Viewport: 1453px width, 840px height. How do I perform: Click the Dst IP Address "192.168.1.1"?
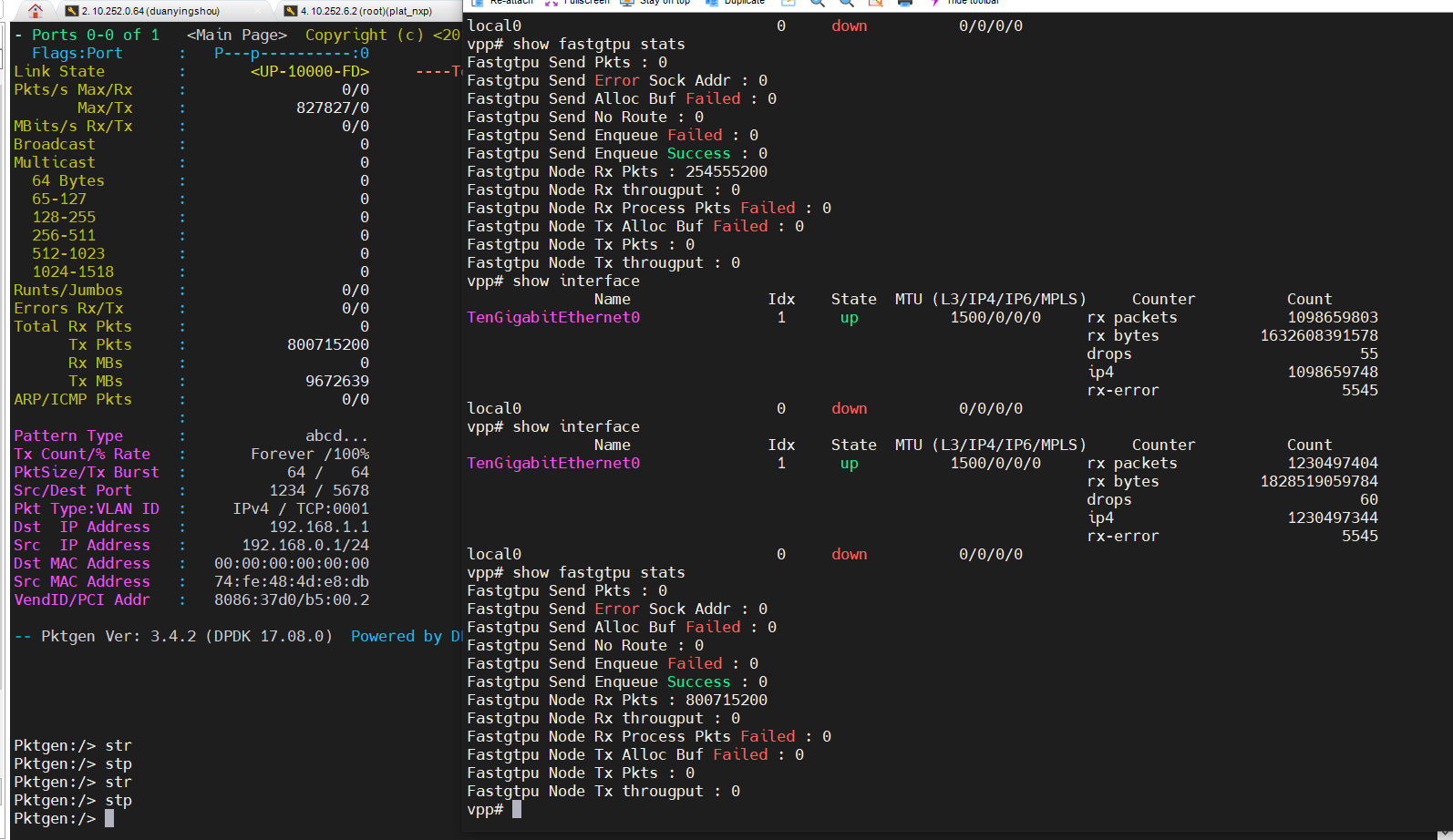pos(319,527)
